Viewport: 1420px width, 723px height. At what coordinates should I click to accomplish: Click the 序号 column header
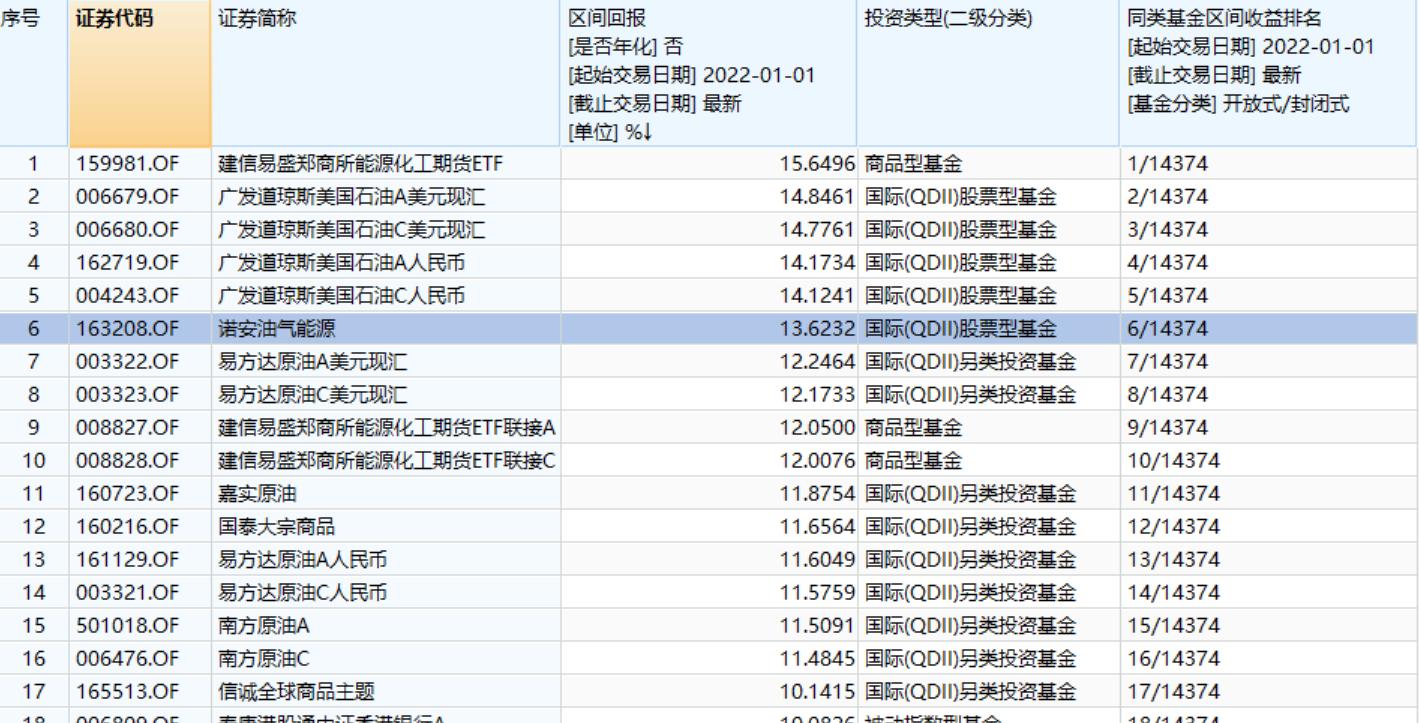(34, 74)
